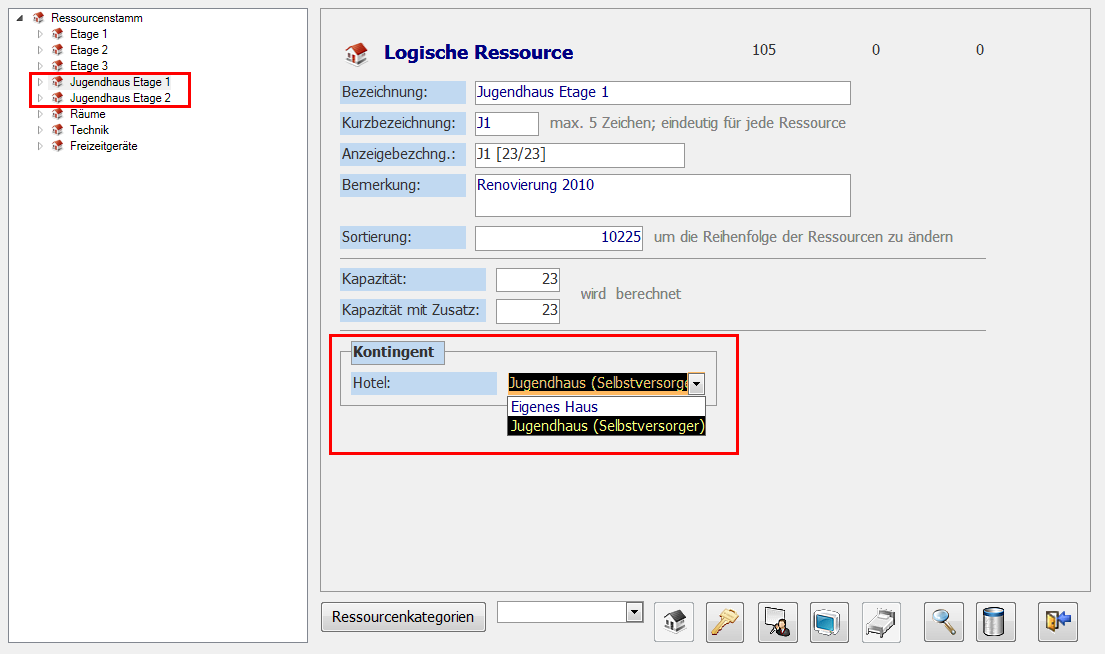
Task: Open the dropdown next to Ressourcenkategorien
Action: tap(633, 612)
